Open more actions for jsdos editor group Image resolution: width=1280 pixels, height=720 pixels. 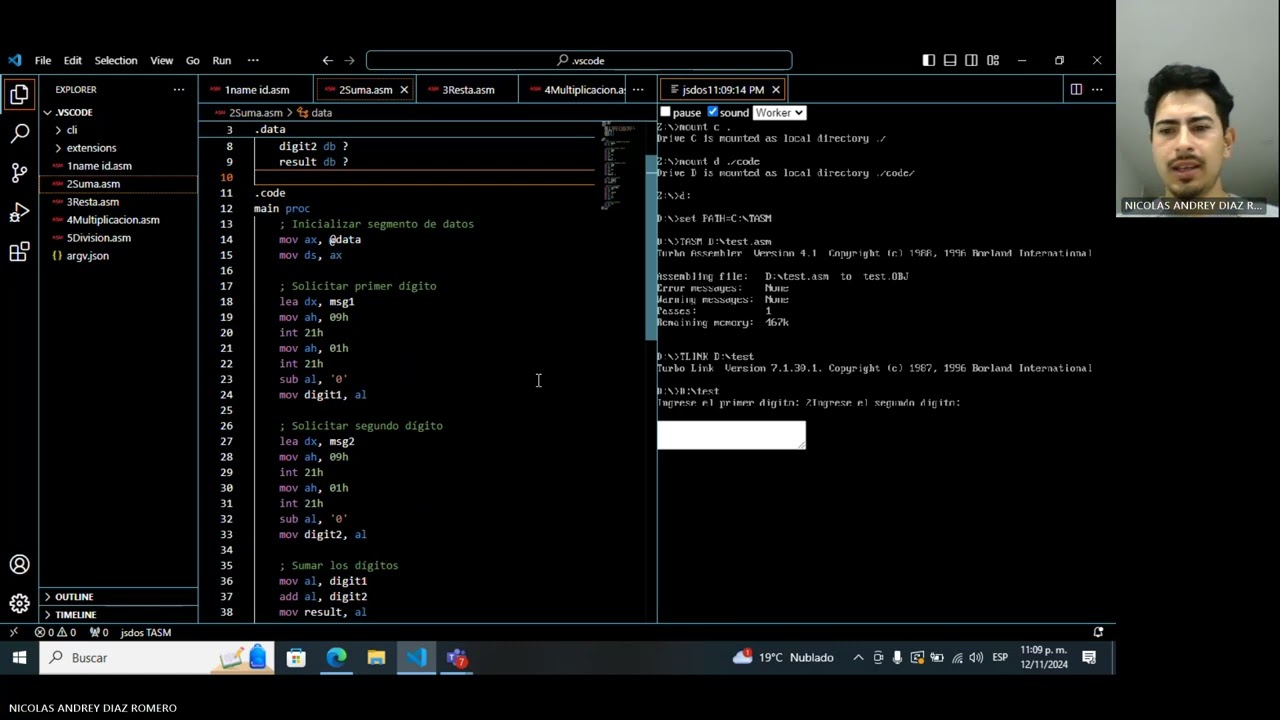(x=1097, y=89)
